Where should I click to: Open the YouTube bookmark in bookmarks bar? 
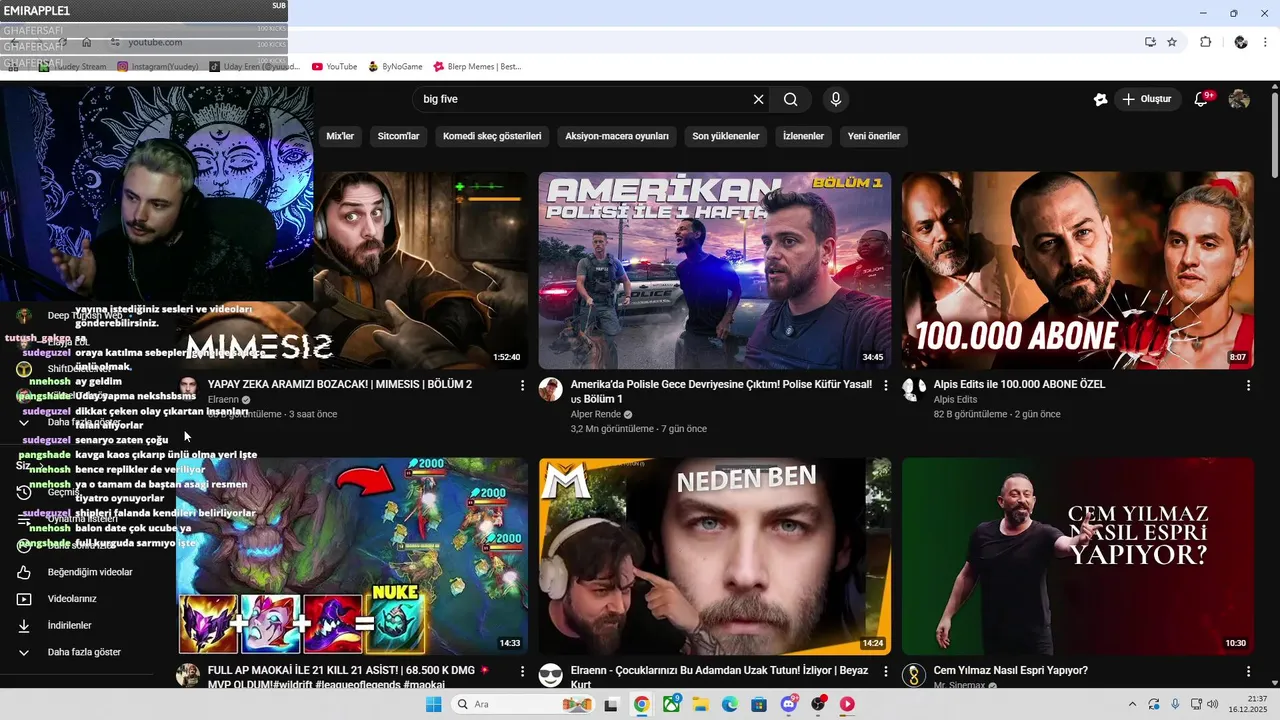click(x=334, y=66)
